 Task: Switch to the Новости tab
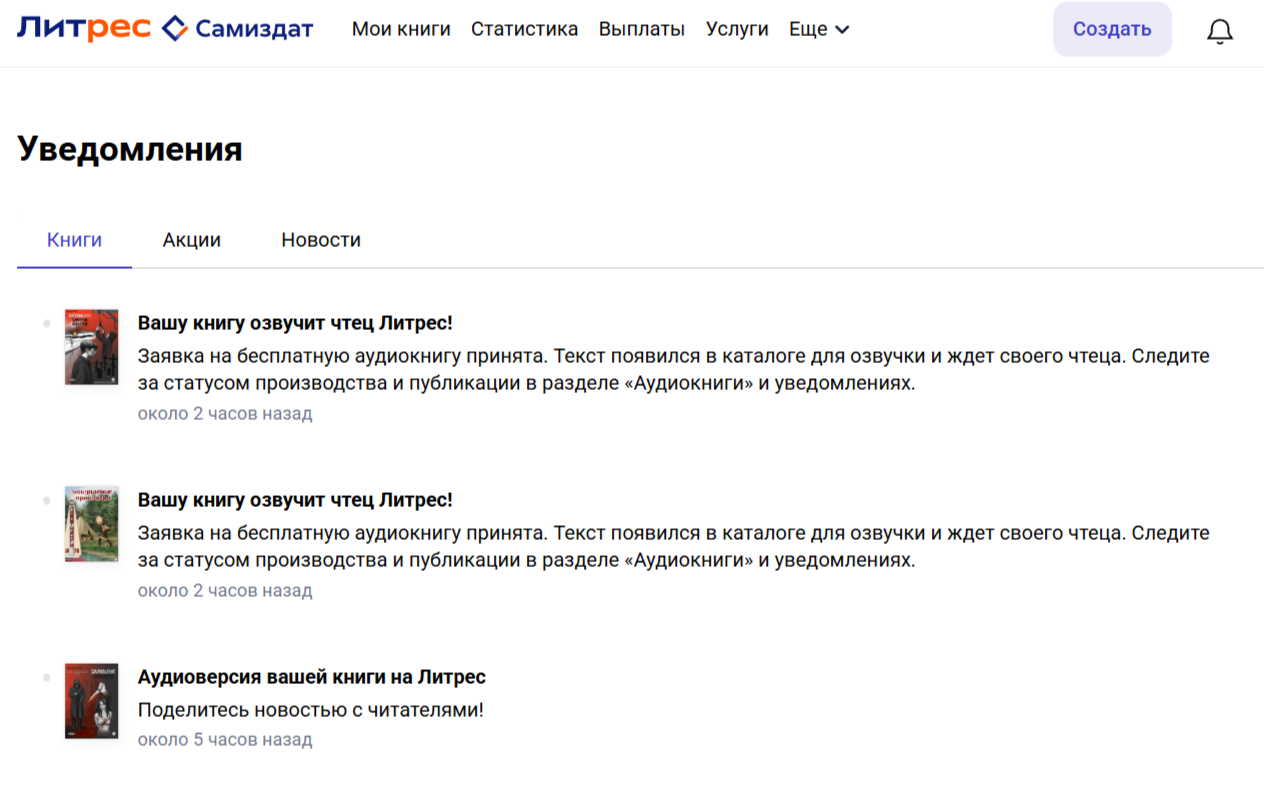tap(320, 240)
